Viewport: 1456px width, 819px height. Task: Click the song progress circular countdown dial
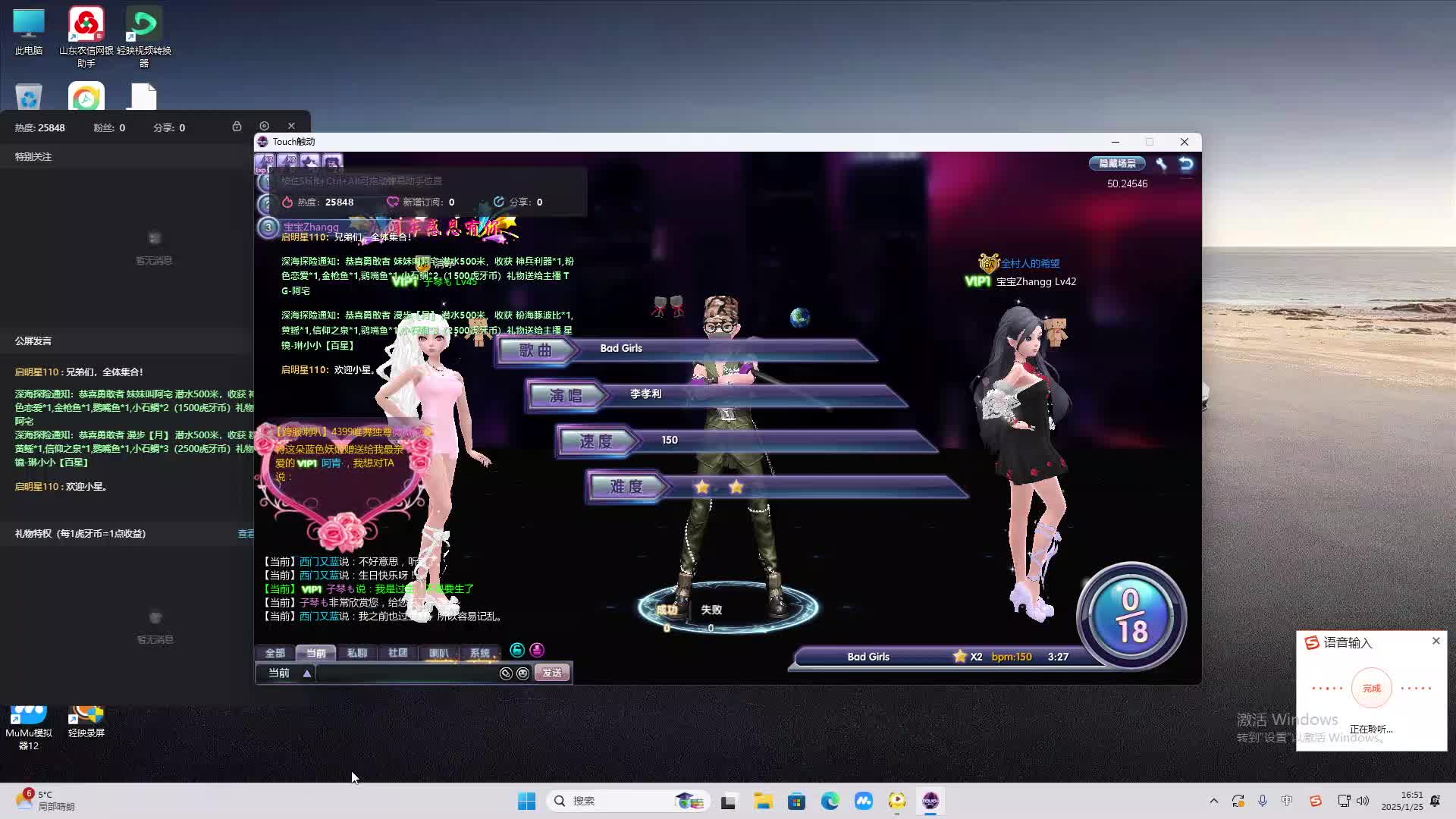(1131, 616)
